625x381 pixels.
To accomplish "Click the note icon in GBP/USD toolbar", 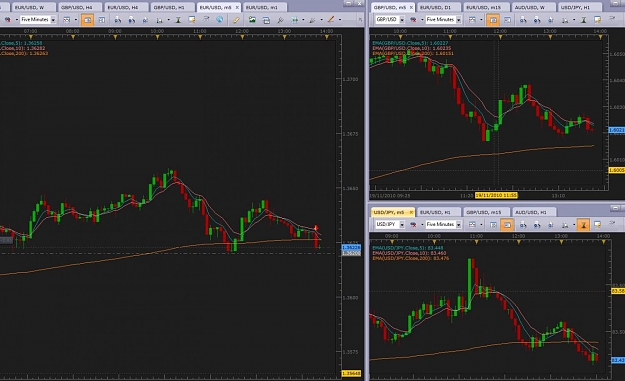I will point(597,20).
